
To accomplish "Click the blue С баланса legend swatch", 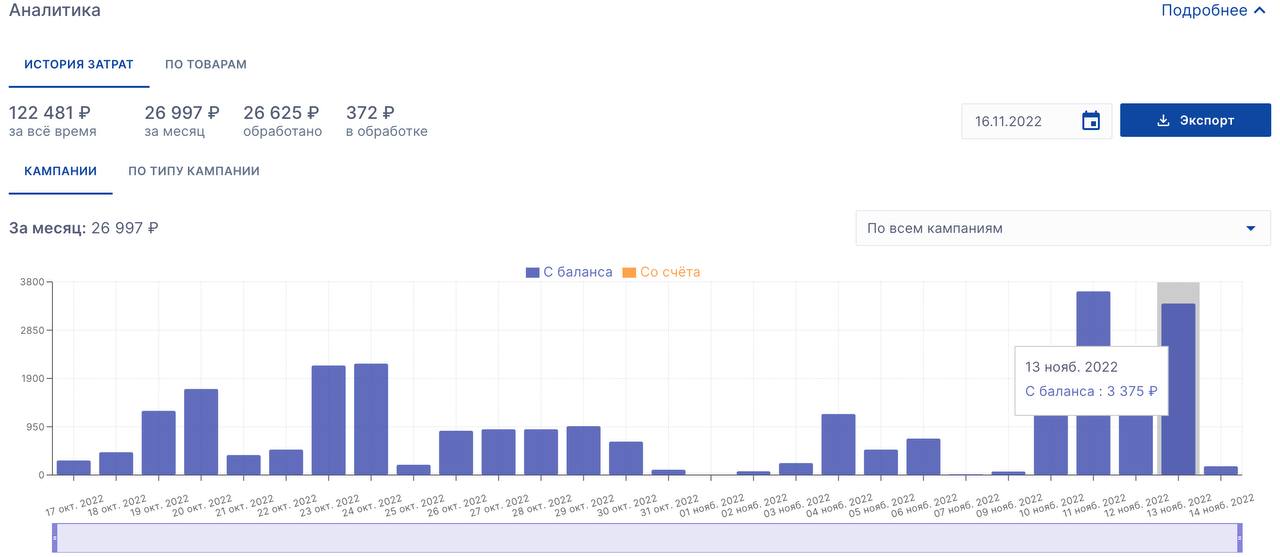I will click(x=533, y=272).
